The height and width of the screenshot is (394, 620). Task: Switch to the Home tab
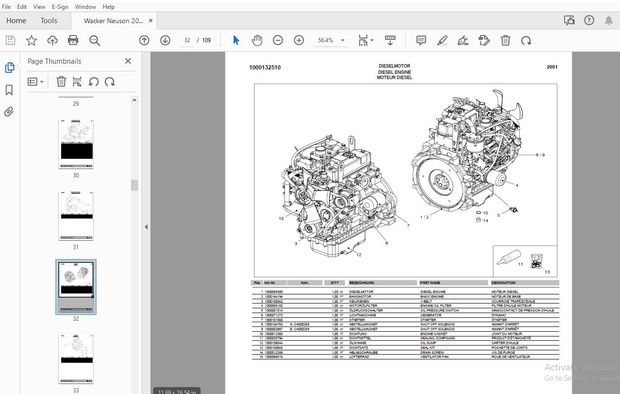point(16,21)
